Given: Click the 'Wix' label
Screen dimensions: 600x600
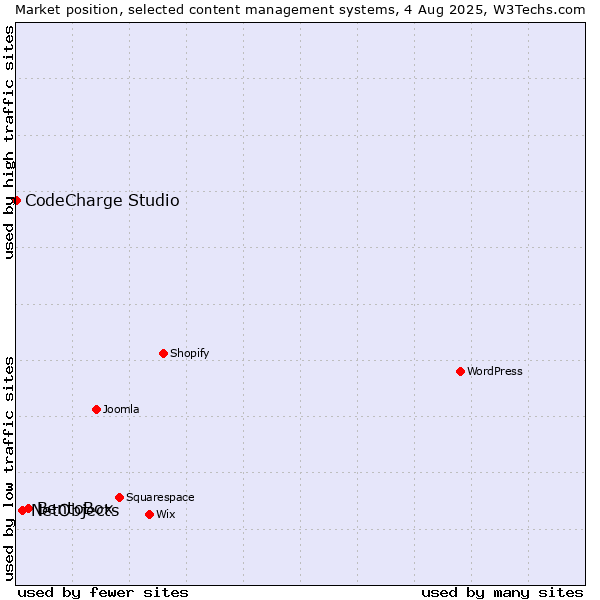Looking at the screenshot, I should (166, 514).
